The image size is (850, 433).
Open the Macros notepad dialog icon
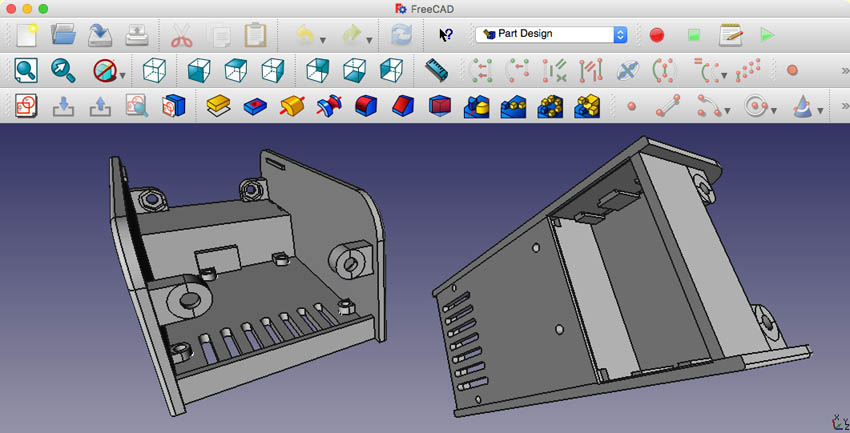coord(730,34)
